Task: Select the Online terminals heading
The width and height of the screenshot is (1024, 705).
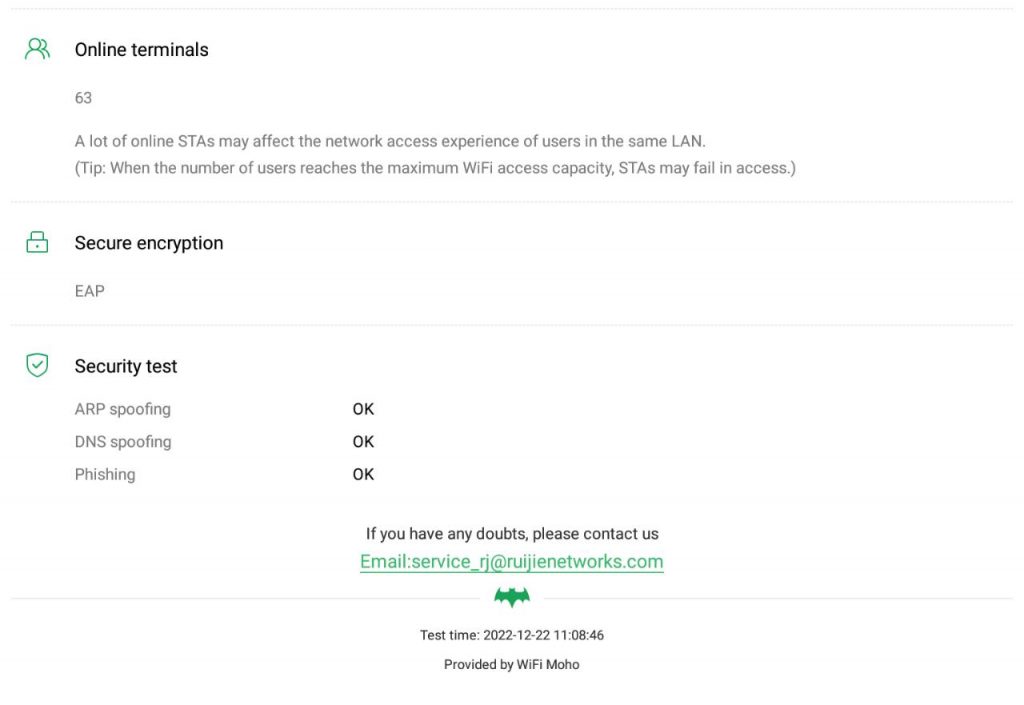Action: pos(142,50)
